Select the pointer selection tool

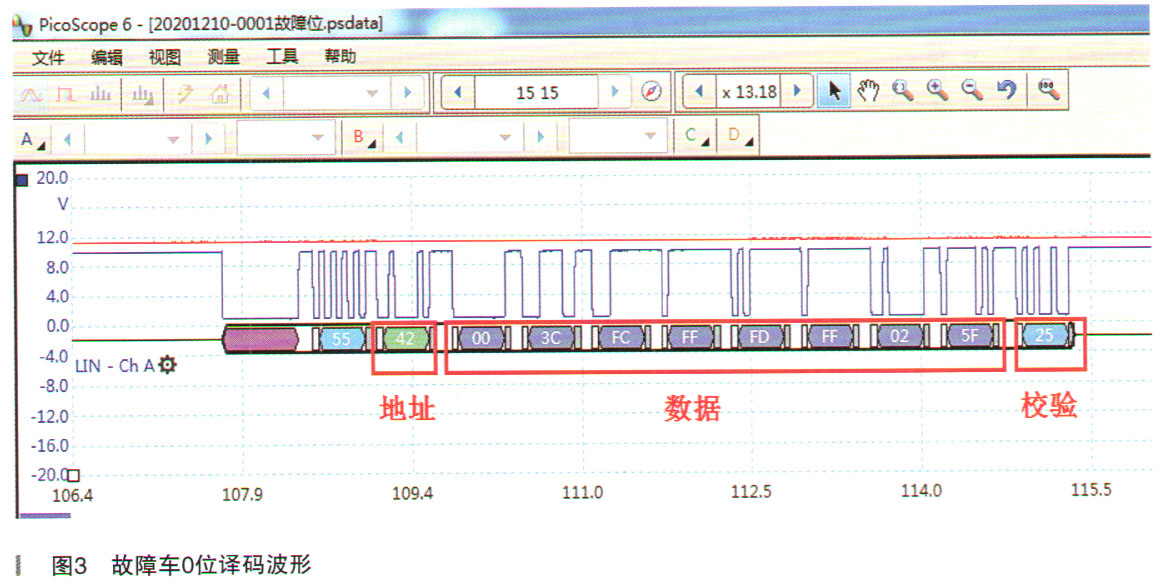click(834, 91)
